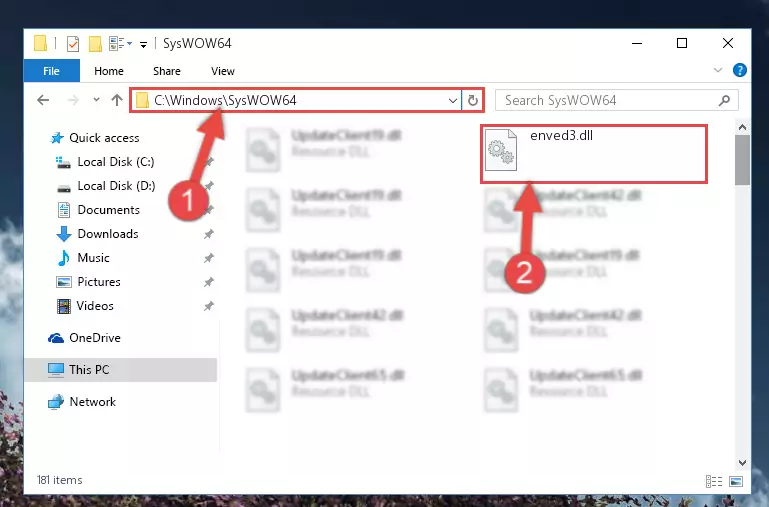Open the Customize Quick Access Toolbar dropdown
The width and height of the screenshot is (769, 507).
(x=143, y=45)
